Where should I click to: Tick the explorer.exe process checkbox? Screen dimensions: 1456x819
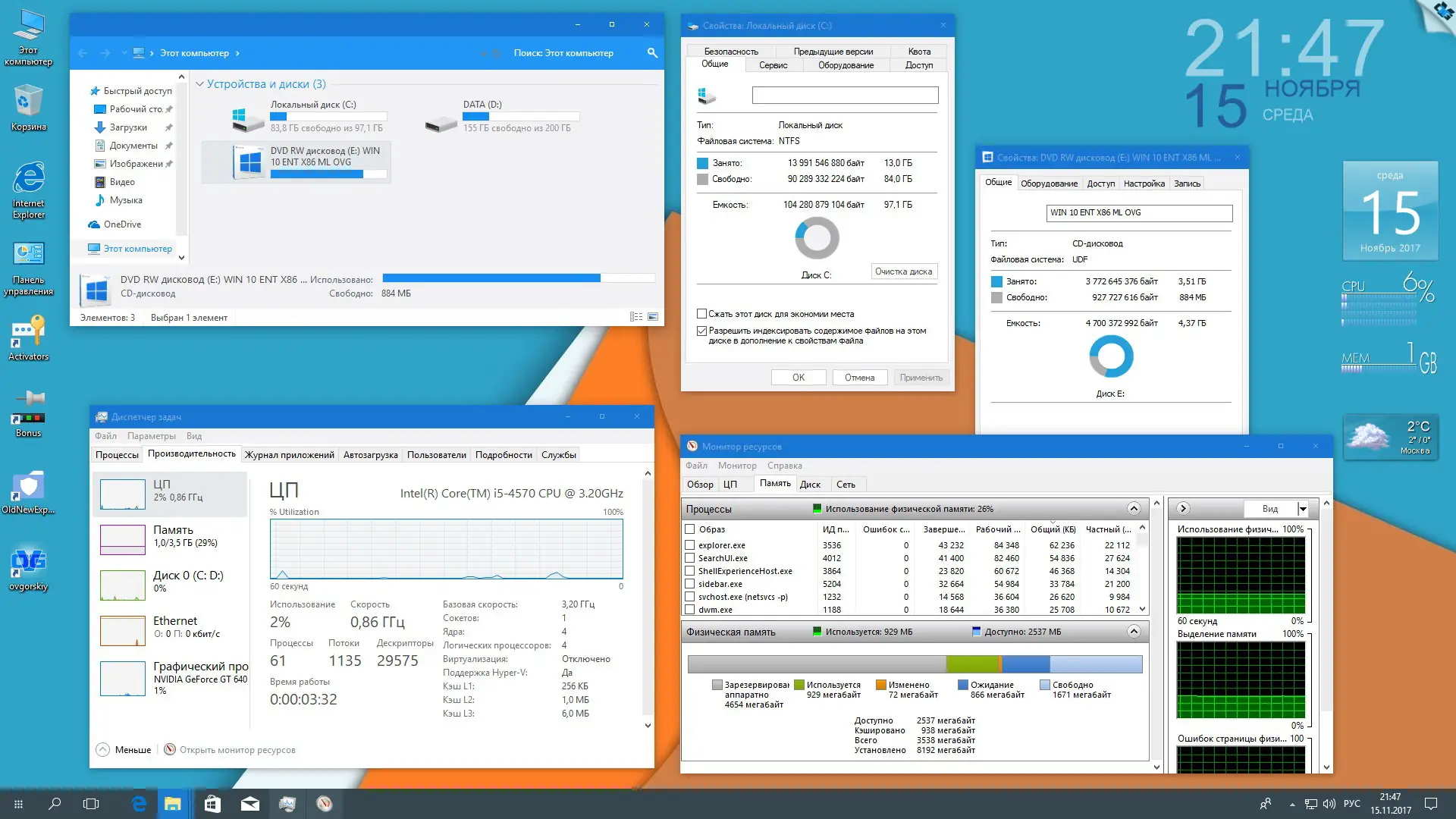point(690,545)
